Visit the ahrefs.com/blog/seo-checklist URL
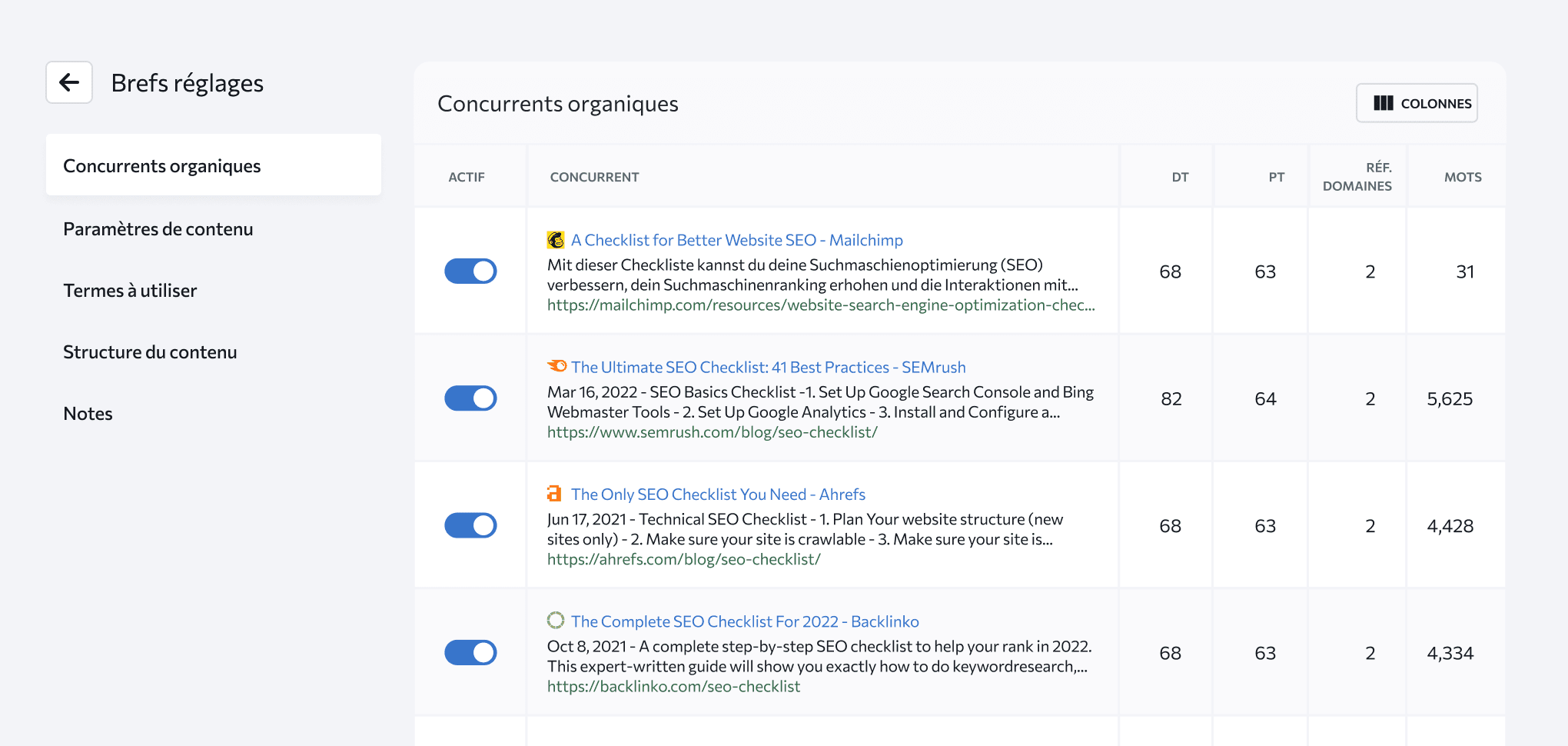The width and height of the screenshot is (1568, 746). 684,559
